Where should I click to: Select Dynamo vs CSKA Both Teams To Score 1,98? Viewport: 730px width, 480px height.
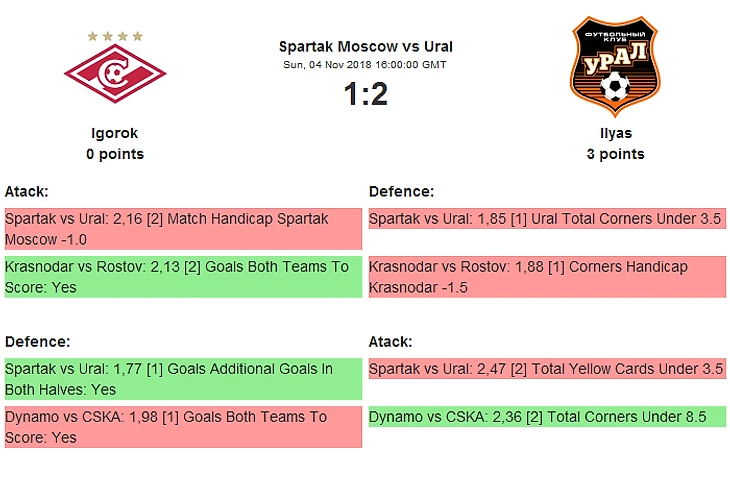[x=183, y=427]
